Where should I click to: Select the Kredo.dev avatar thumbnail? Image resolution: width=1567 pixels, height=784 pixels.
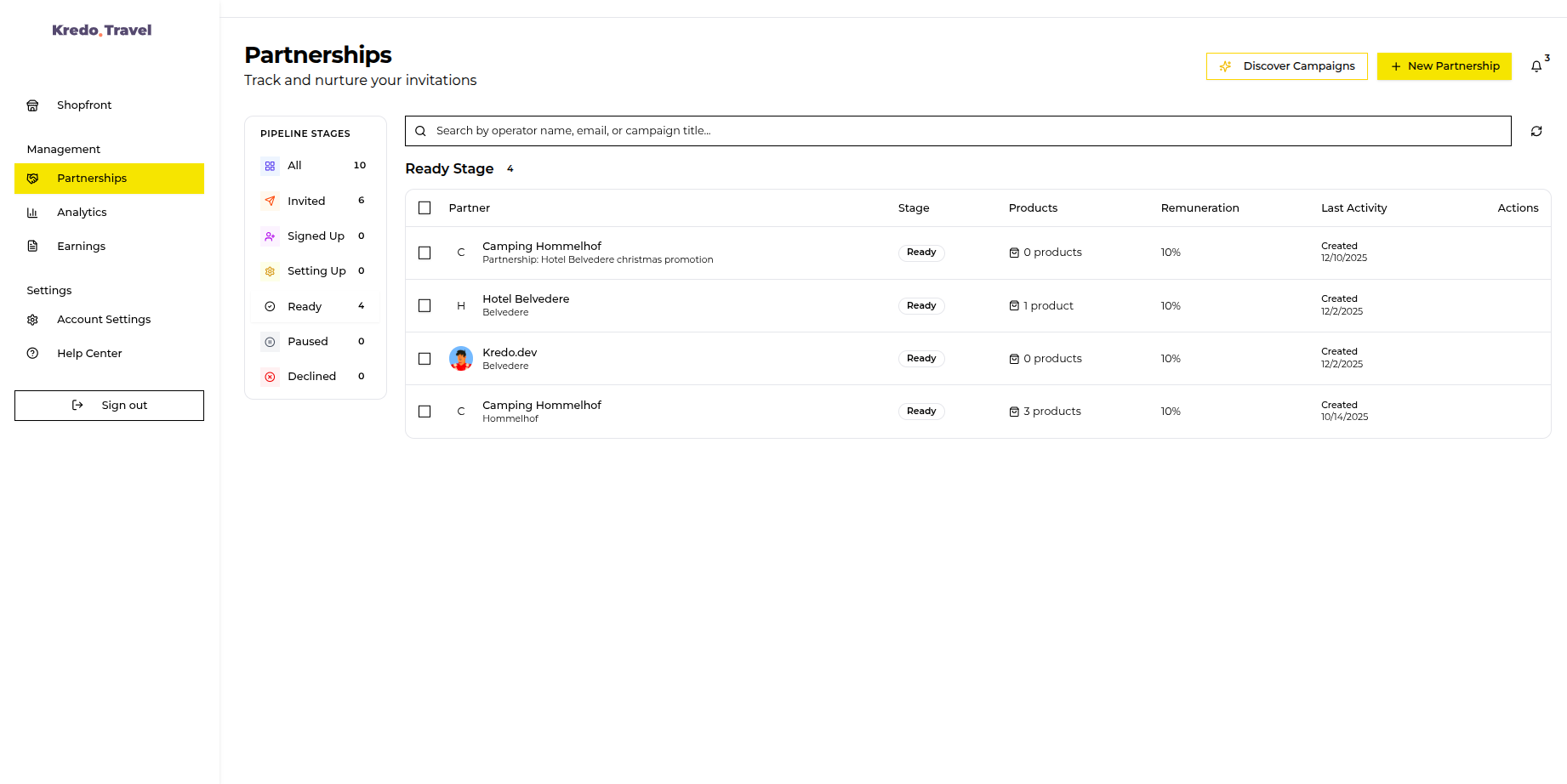[461, 358]
